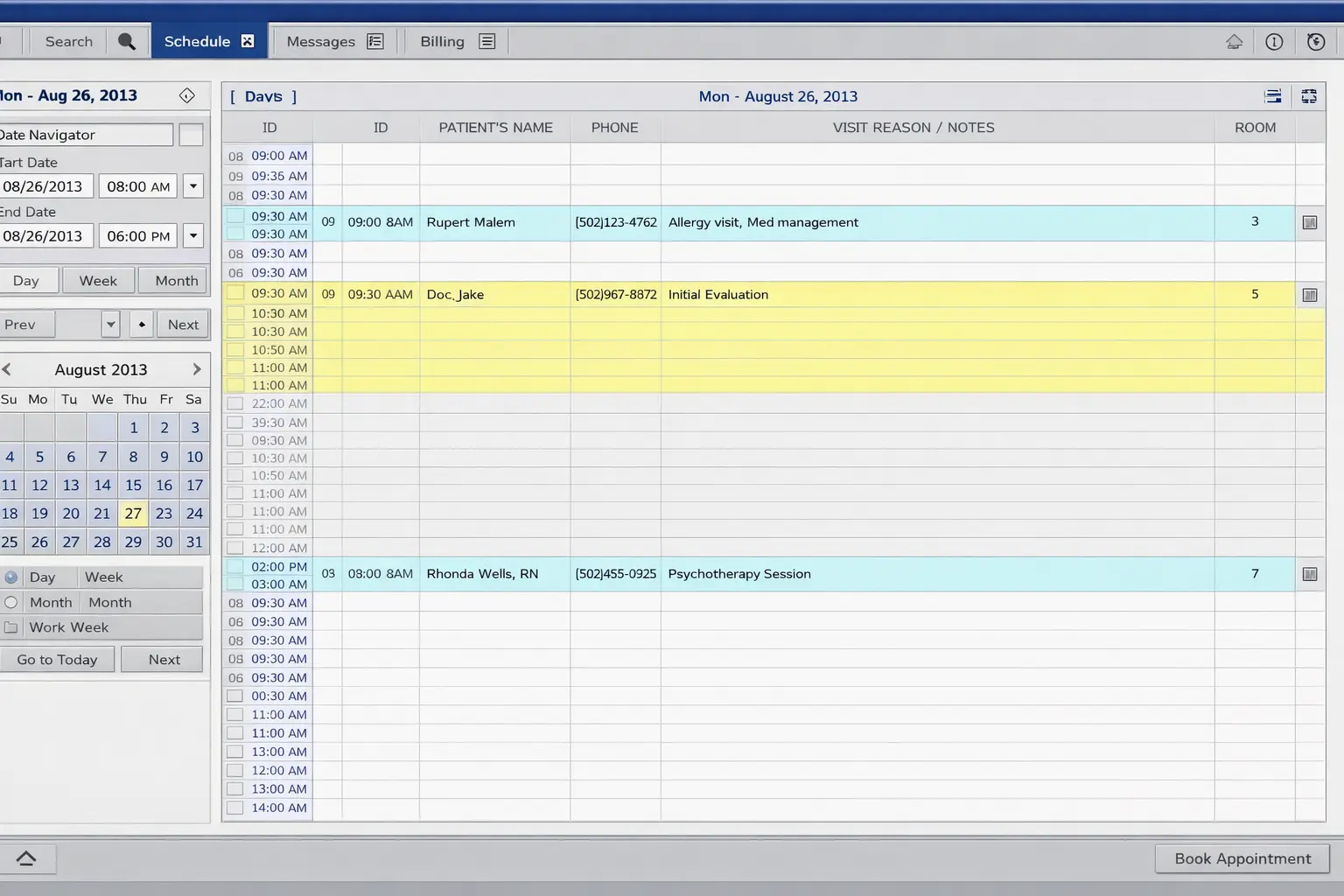Open the start time dropdown arrow
This screenshot has width=1344, height=896.
click(192, 185)
